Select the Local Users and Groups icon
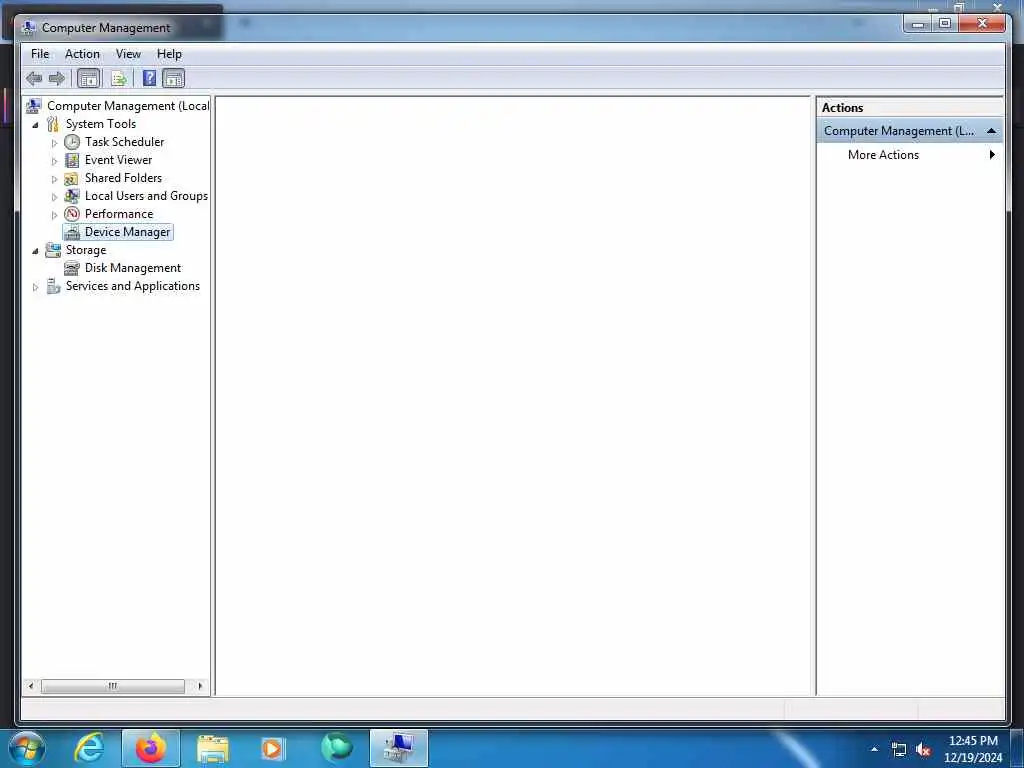The height and width of the screenshot is (768, 1024). [72, 196]
